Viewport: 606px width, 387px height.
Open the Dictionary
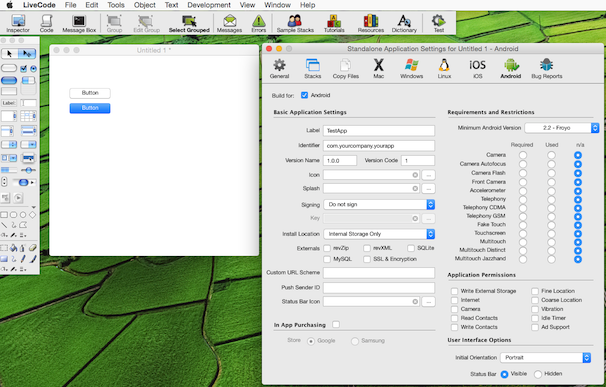click(404, 23)
